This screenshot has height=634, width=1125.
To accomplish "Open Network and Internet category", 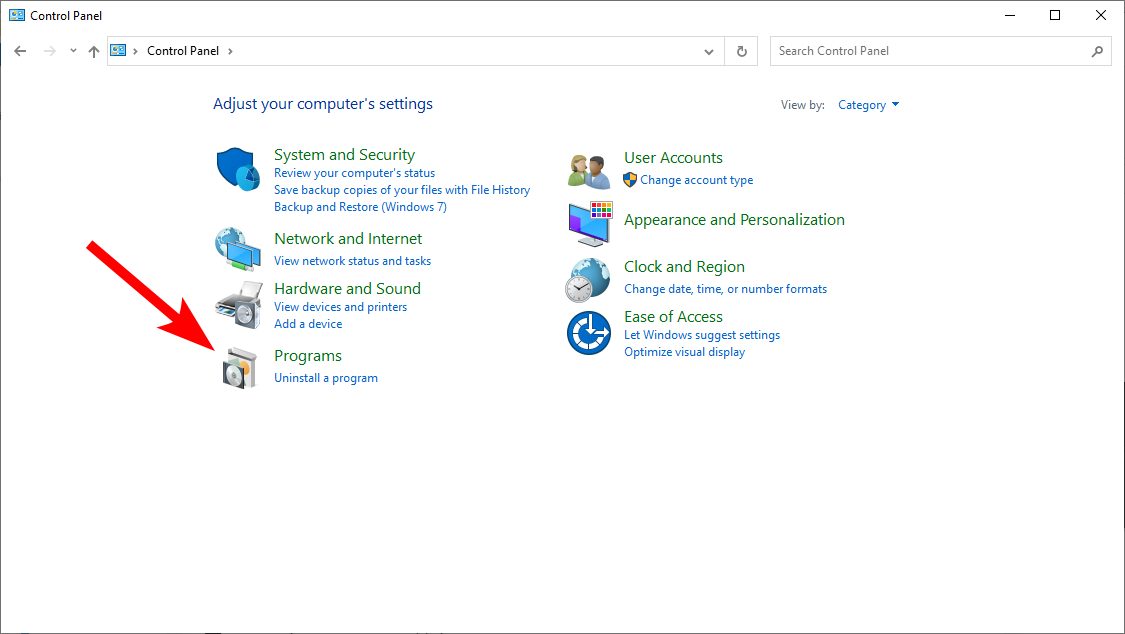I will tap(348, 239).
